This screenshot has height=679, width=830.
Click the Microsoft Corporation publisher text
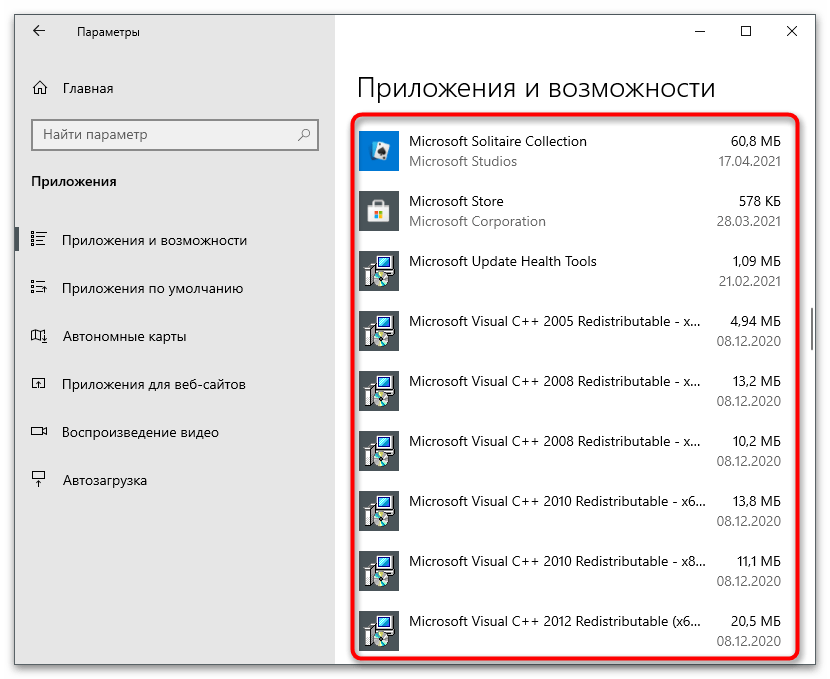[477, 221]
